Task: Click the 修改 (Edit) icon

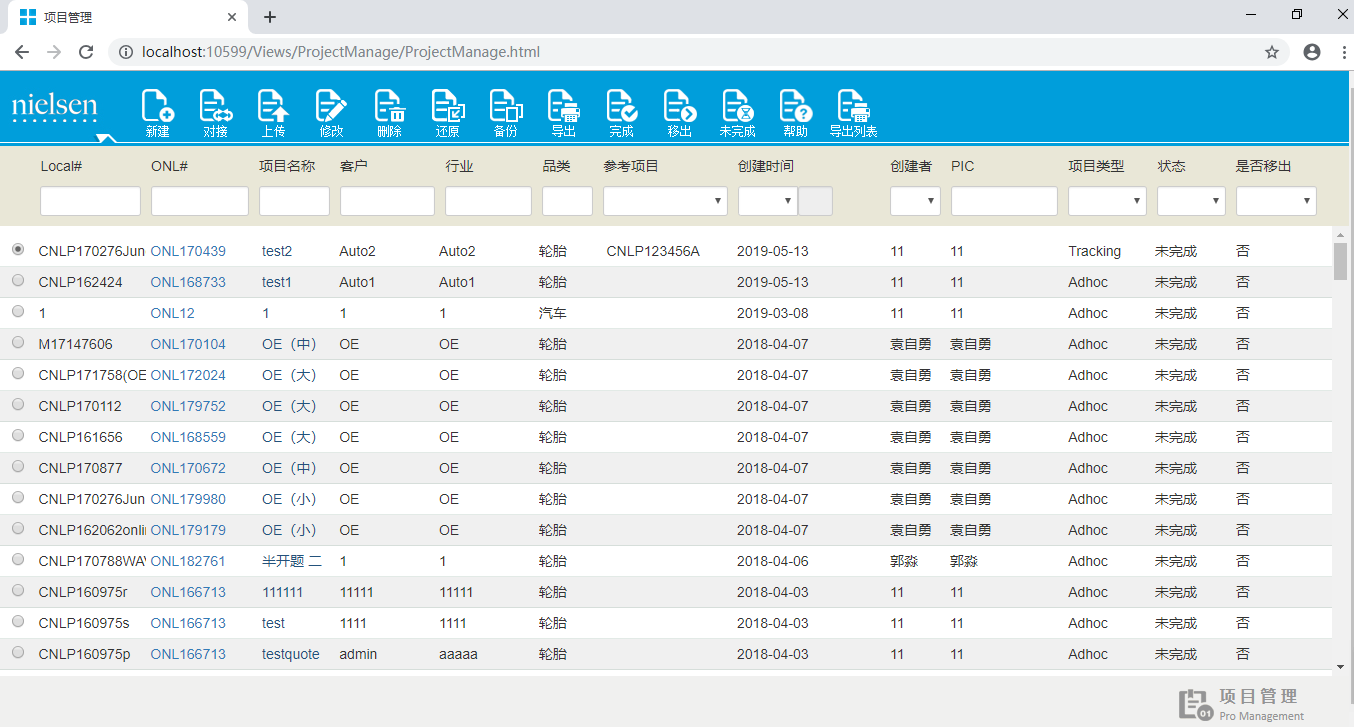Action: point(331,113)
